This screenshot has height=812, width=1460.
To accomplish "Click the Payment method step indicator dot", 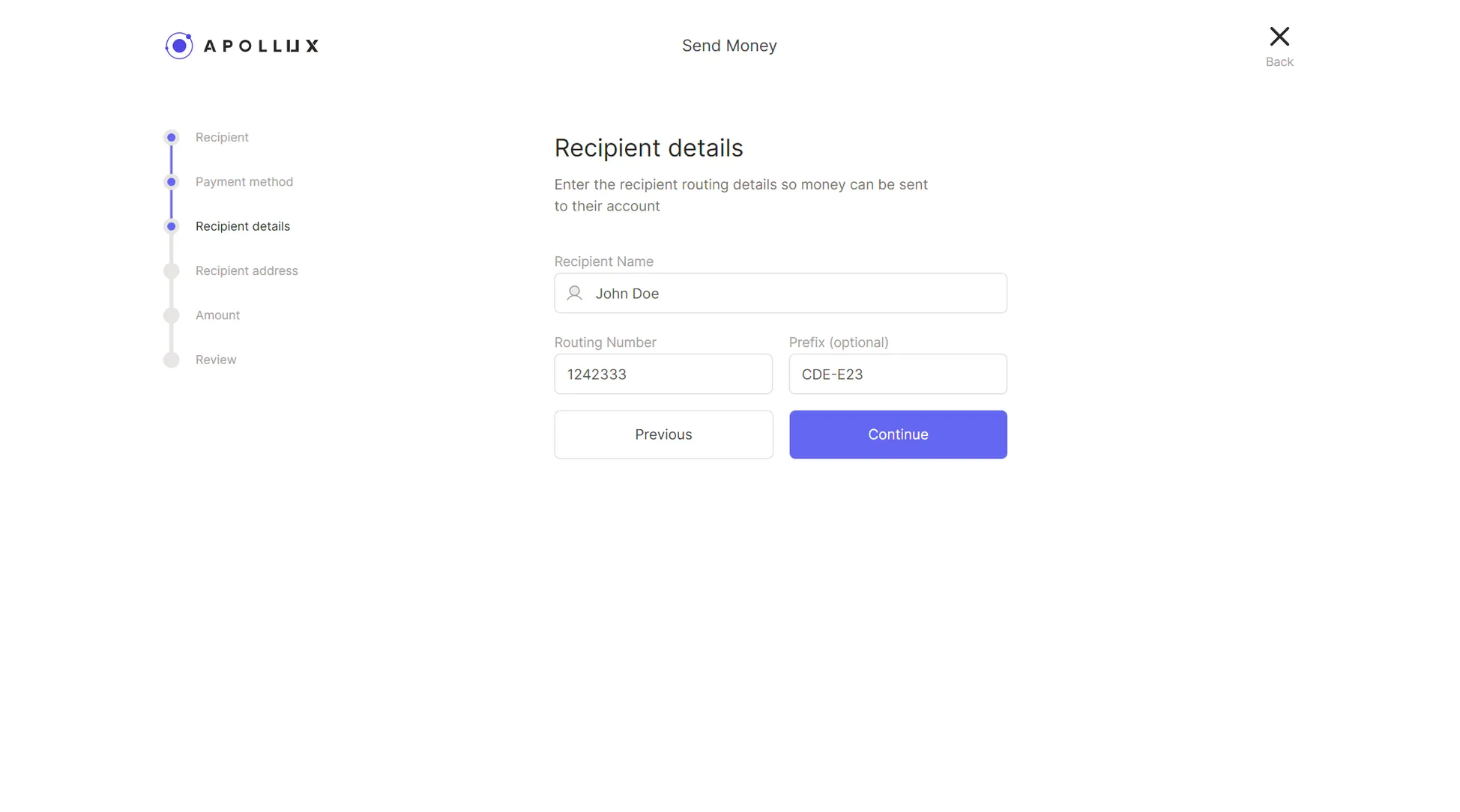I will tap(171, 181).
